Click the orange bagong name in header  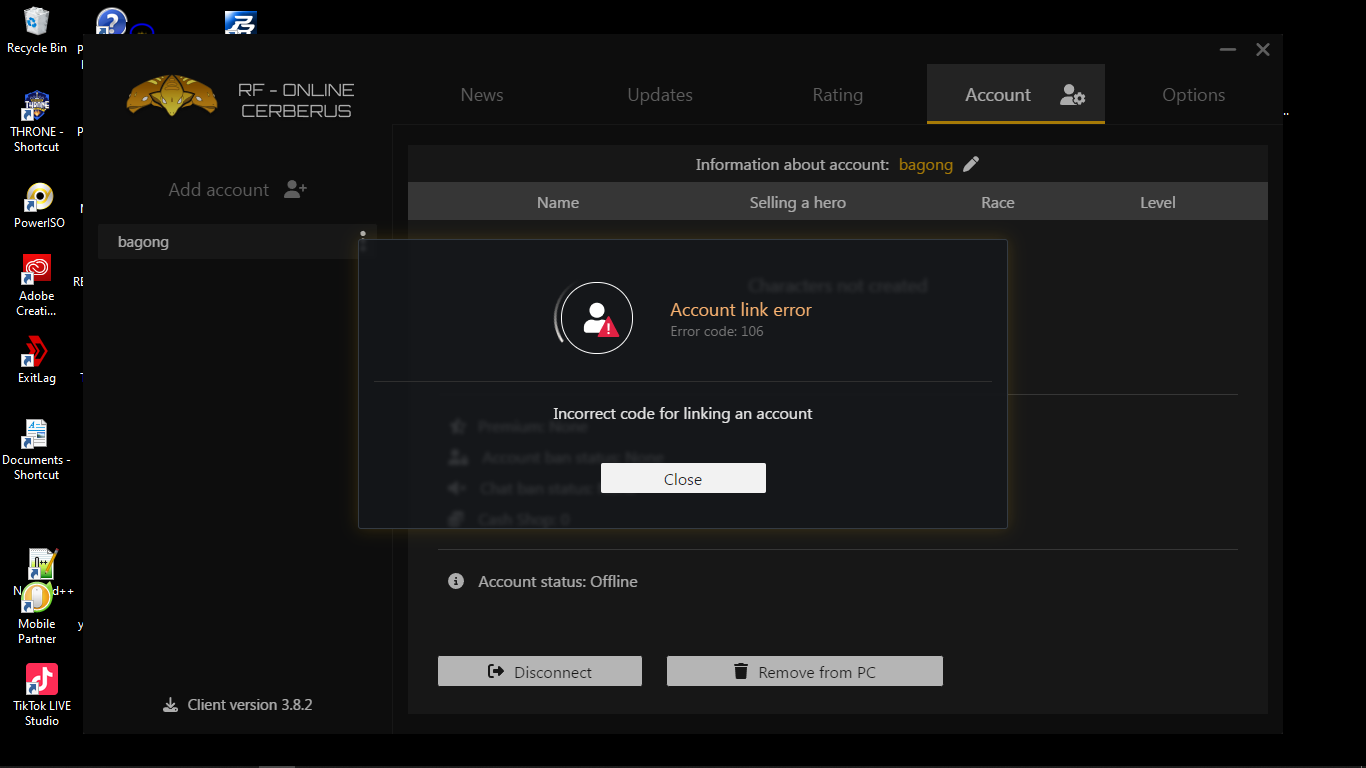click(x=926, y=165)
